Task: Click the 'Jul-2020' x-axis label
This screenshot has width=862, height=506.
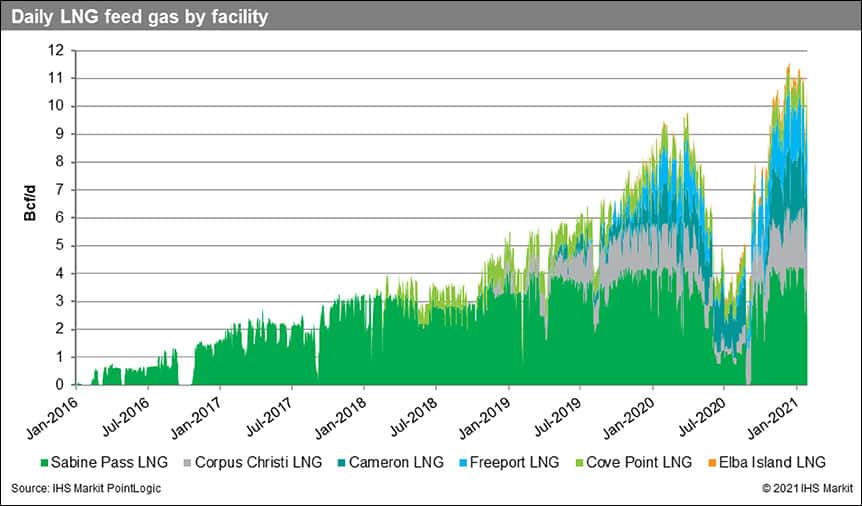Action: coord(703,417)
